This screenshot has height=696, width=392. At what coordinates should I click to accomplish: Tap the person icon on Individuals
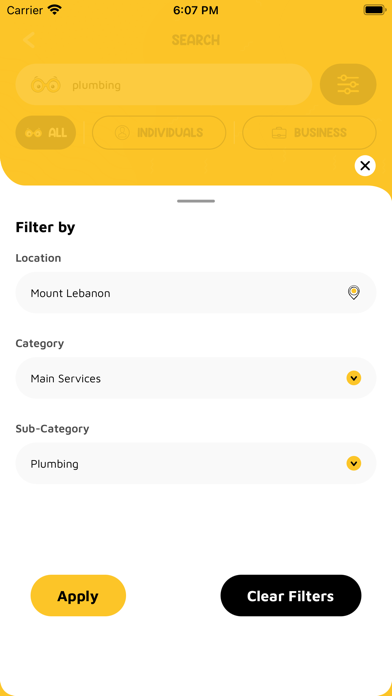click(x=122, y=132)
